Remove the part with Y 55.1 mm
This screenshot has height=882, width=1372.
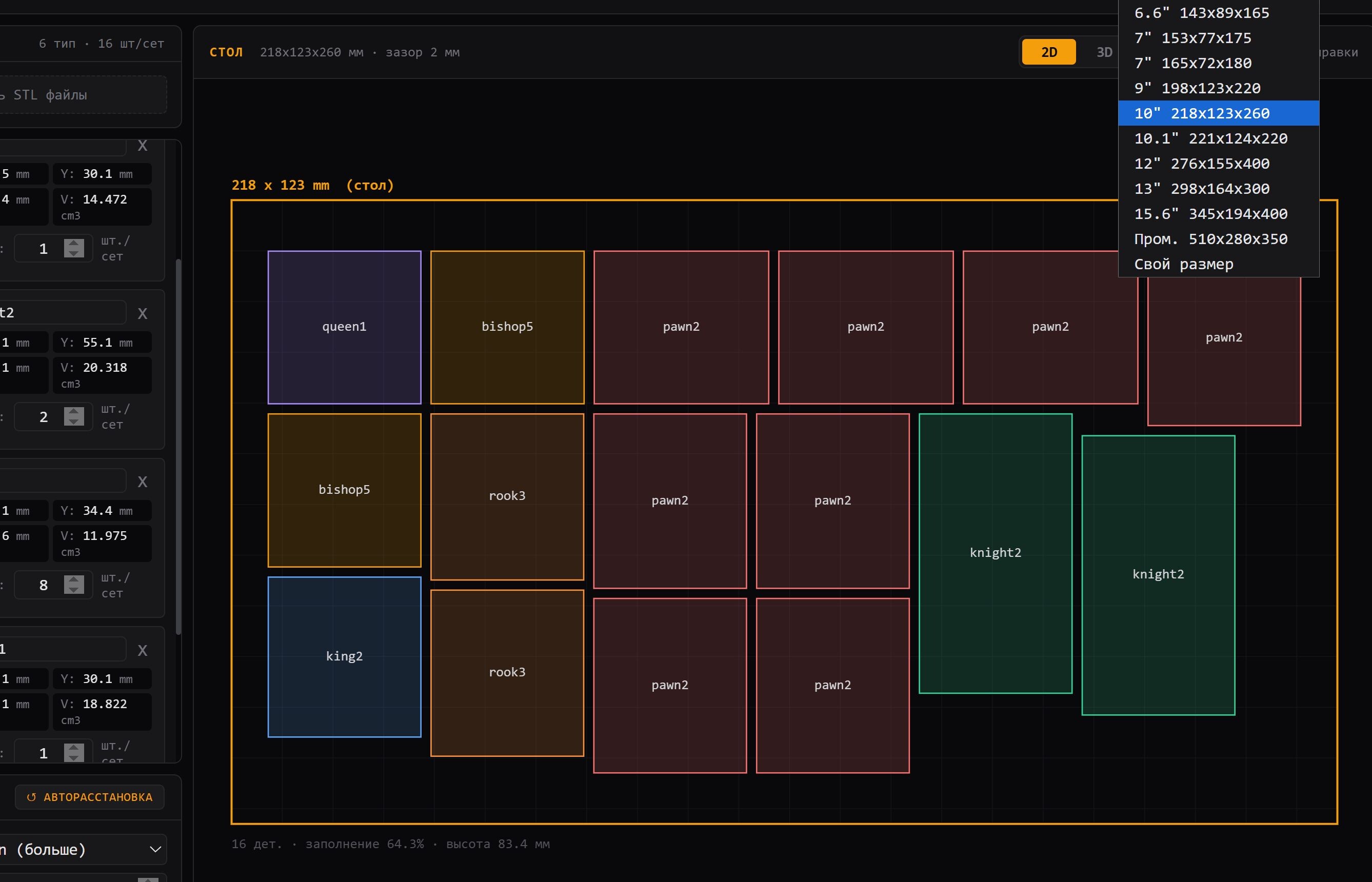pyautogui.click(x=143, y=313)
